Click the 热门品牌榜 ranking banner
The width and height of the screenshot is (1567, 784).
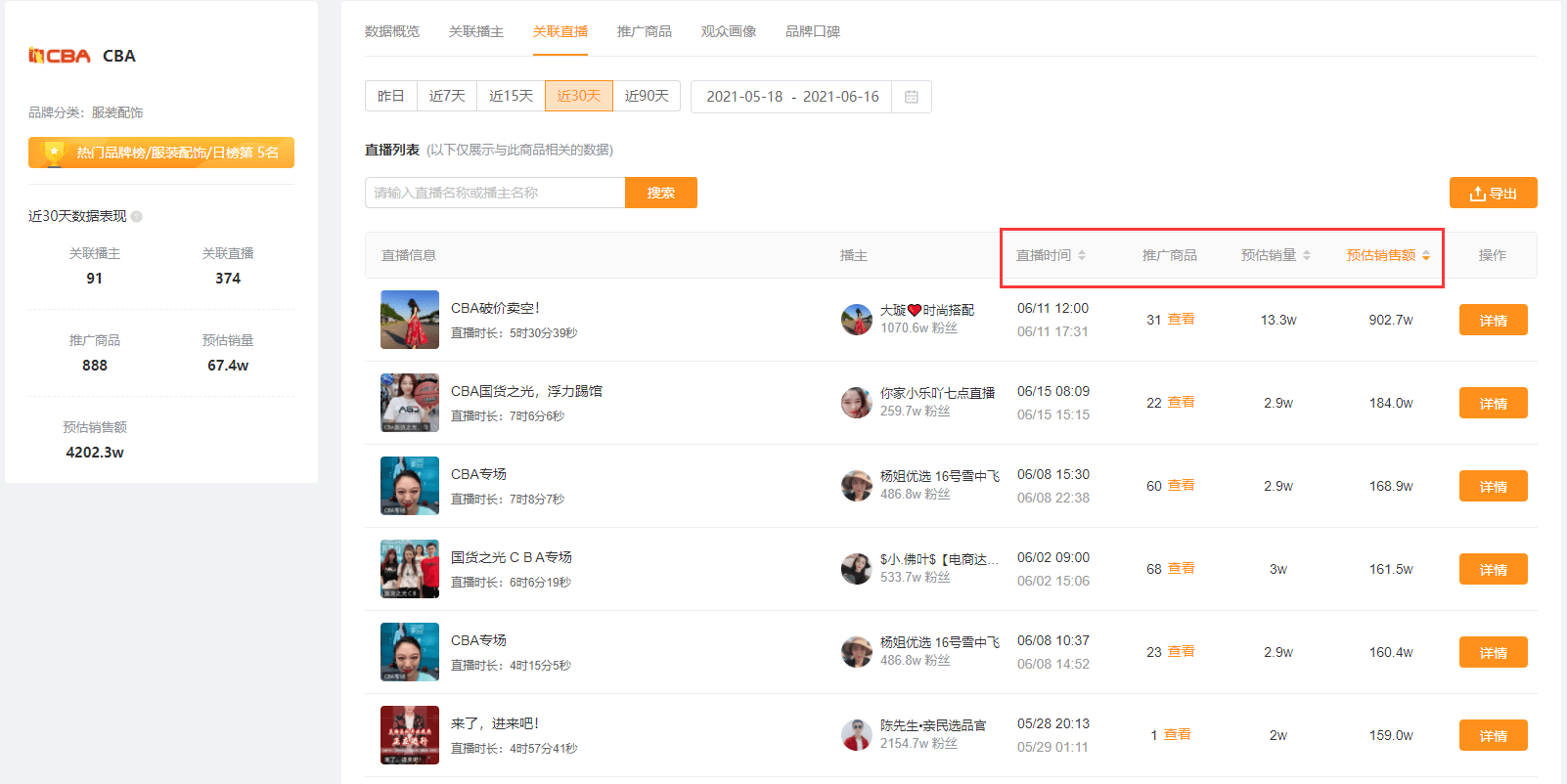pyautogui.click(x=161, y=152)
